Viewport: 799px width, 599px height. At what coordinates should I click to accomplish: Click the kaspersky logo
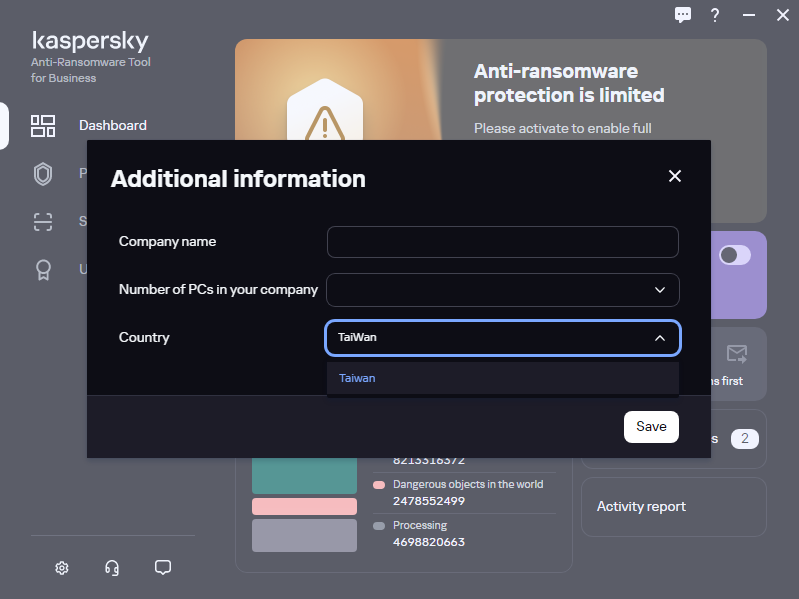tap(90, 41)
